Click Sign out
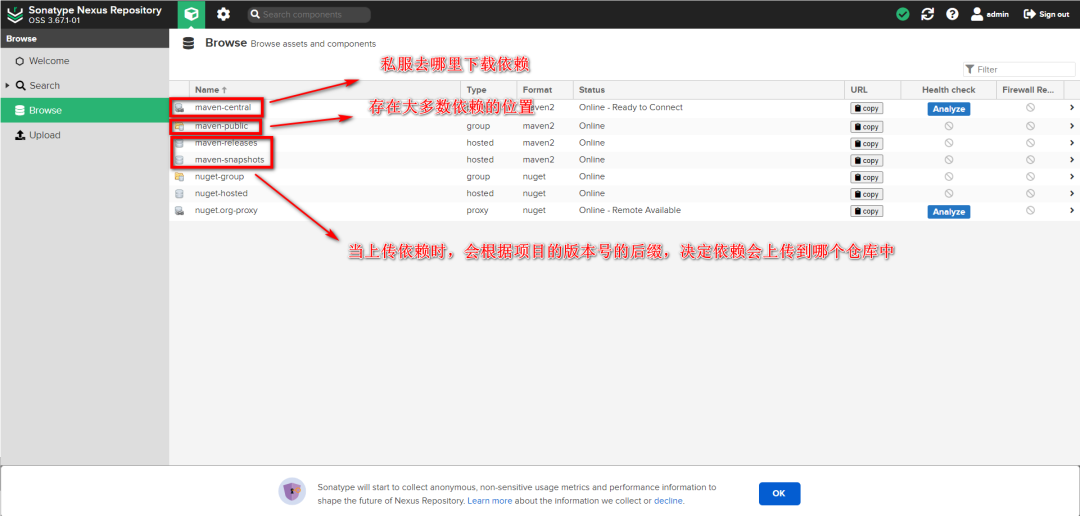 coord(1046,14)
